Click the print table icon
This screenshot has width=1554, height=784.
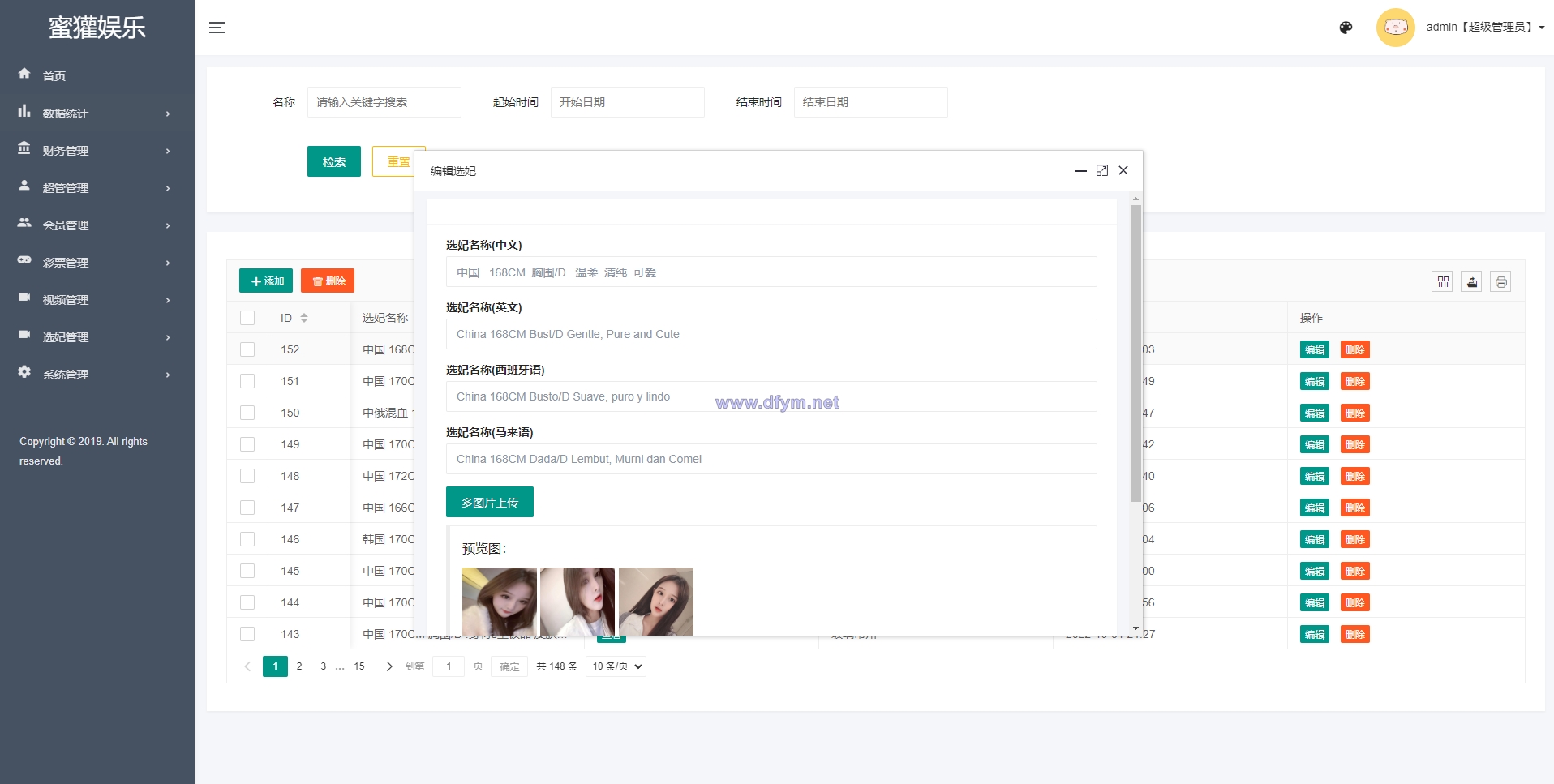pyautogui.click(x=1500, y=281)
